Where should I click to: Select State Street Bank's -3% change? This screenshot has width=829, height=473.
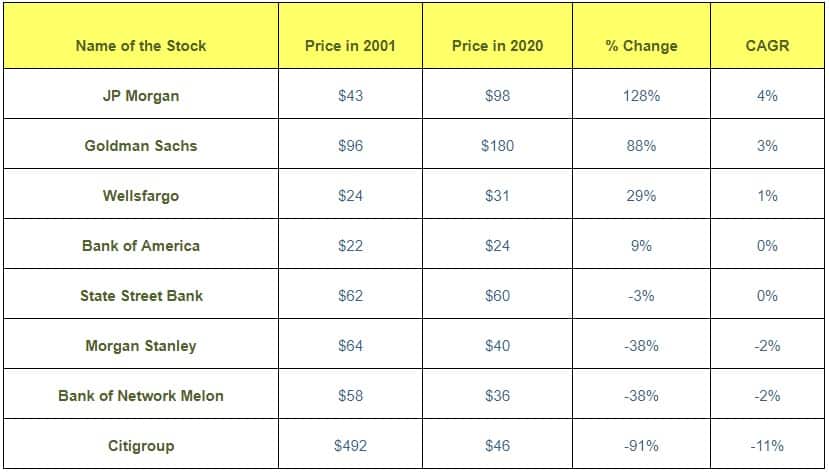coord(641,295)
